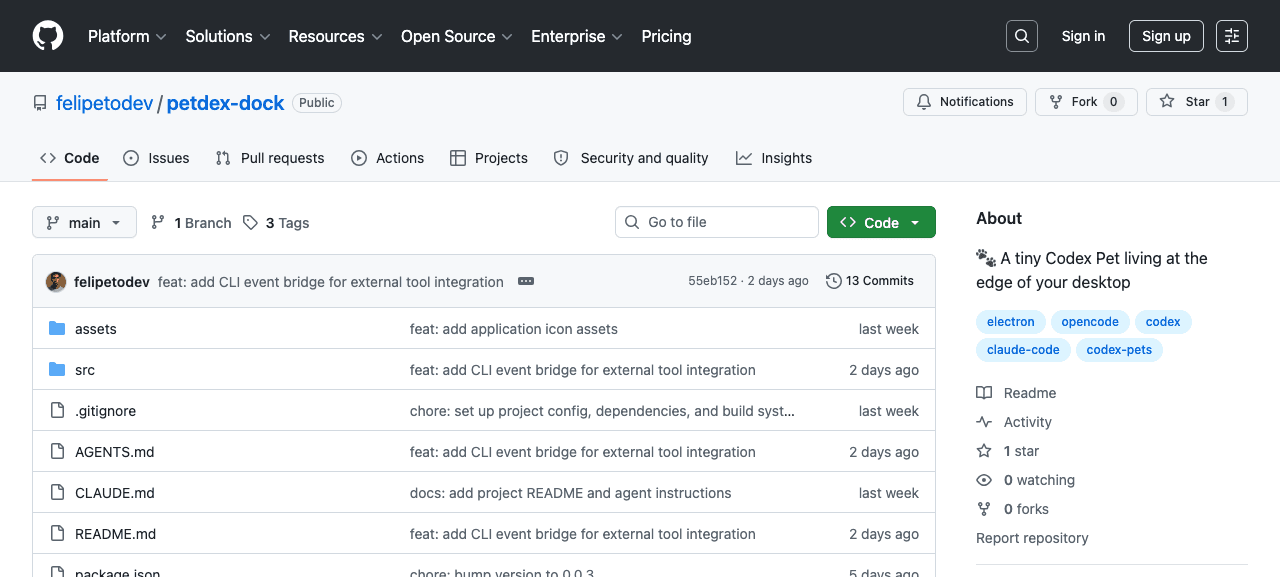Open the codex topic tag
1280x577 pixels.
point(1163,322)
